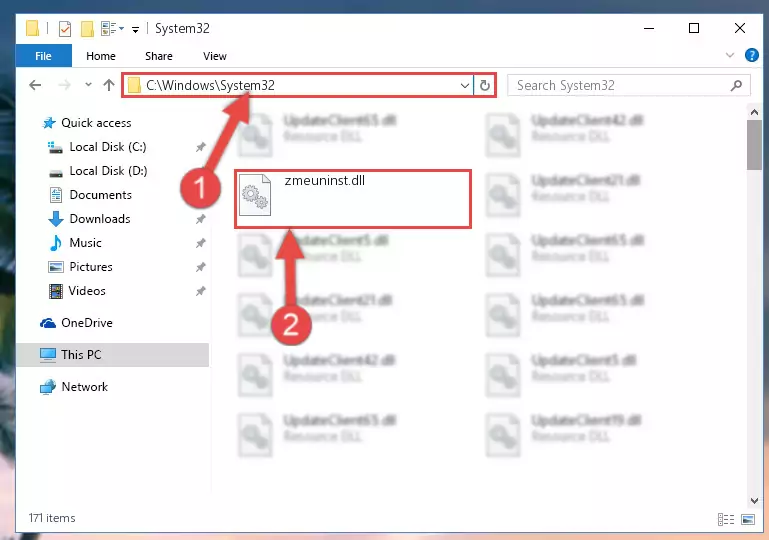This screenshot has width=769, height=540.
Task: Click the search magnifier icon
Action: click(736, 85)
